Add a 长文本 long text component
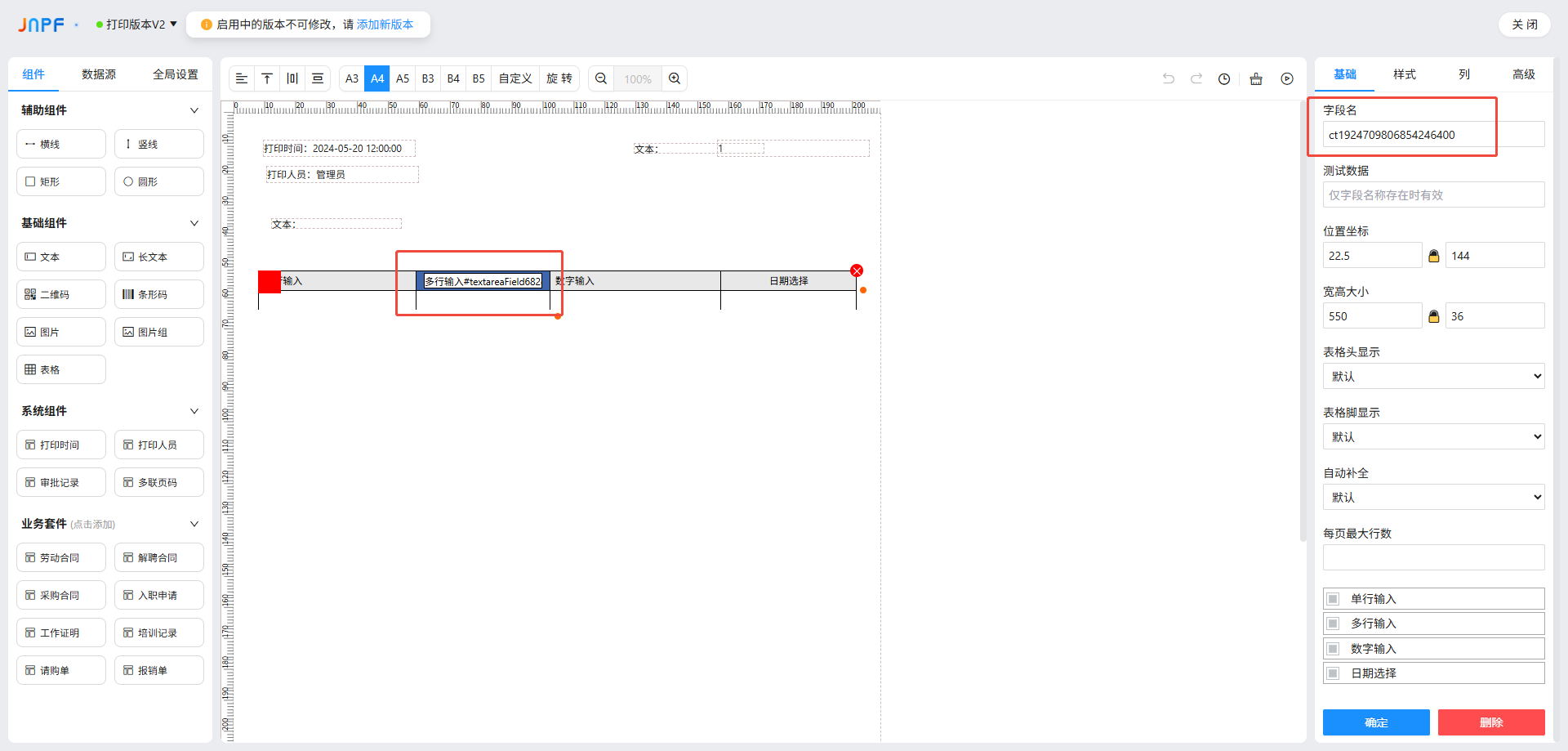 pyautogui.click(x=159, y=257)
